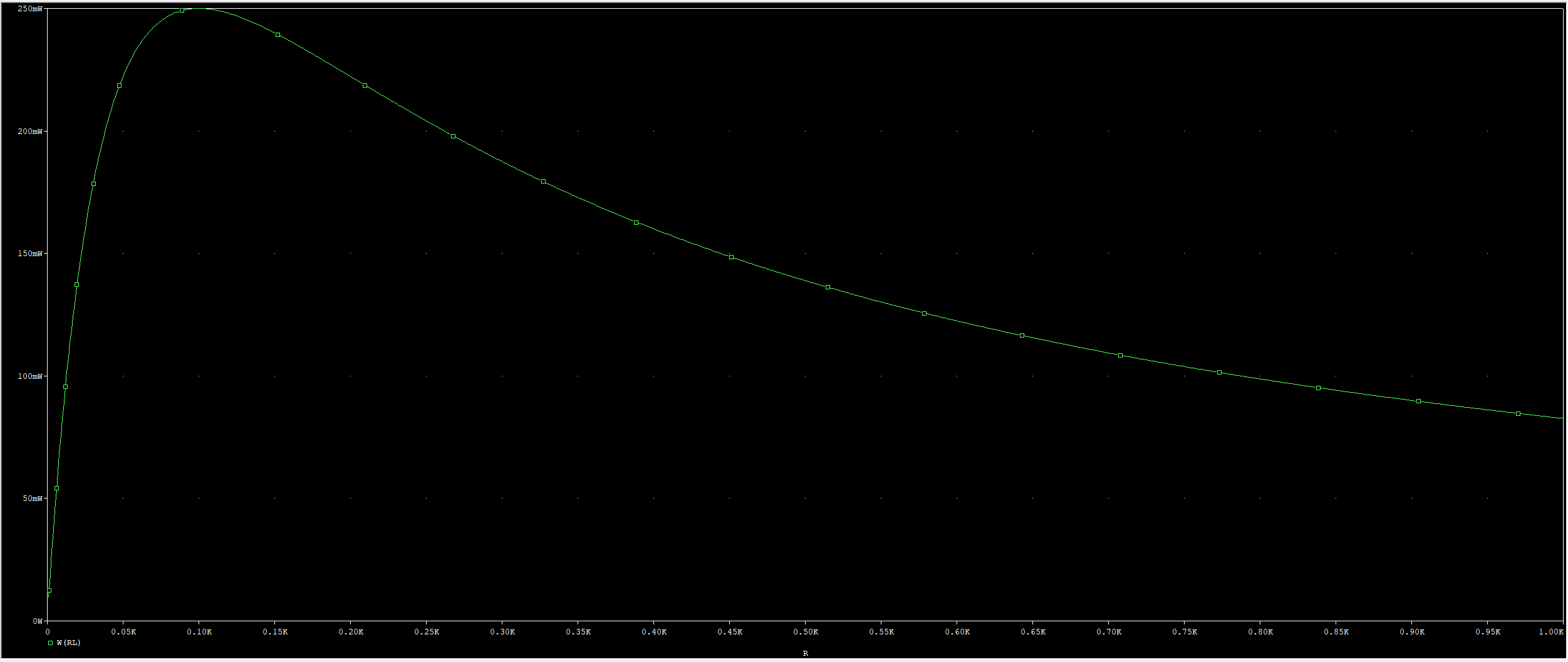The image size is (1568, 662).
Task: Select the 1.00K x-axis label
Action: 1551,632
